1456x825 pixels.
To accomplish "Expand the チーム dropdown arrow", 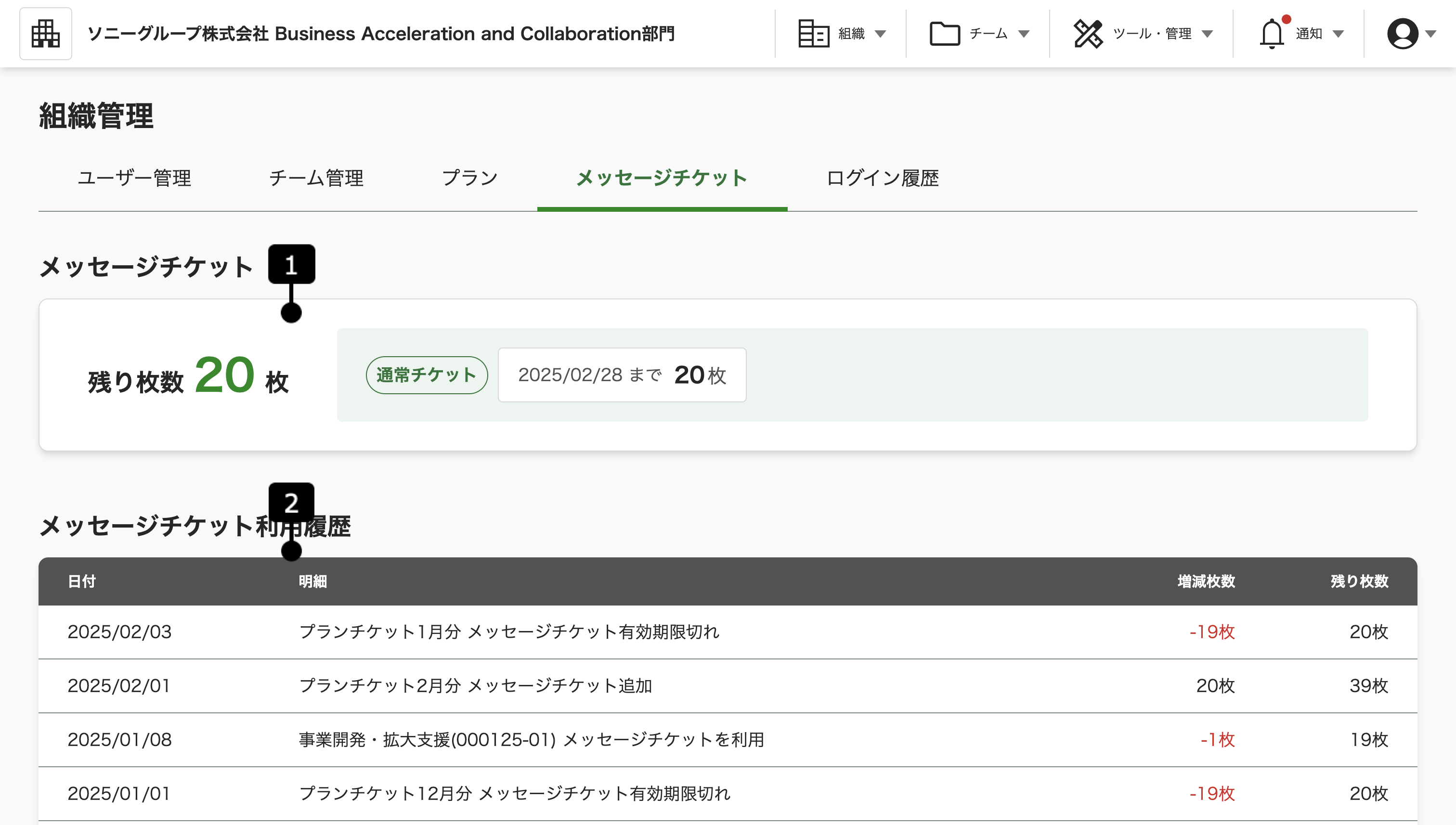I will 1024,34.
